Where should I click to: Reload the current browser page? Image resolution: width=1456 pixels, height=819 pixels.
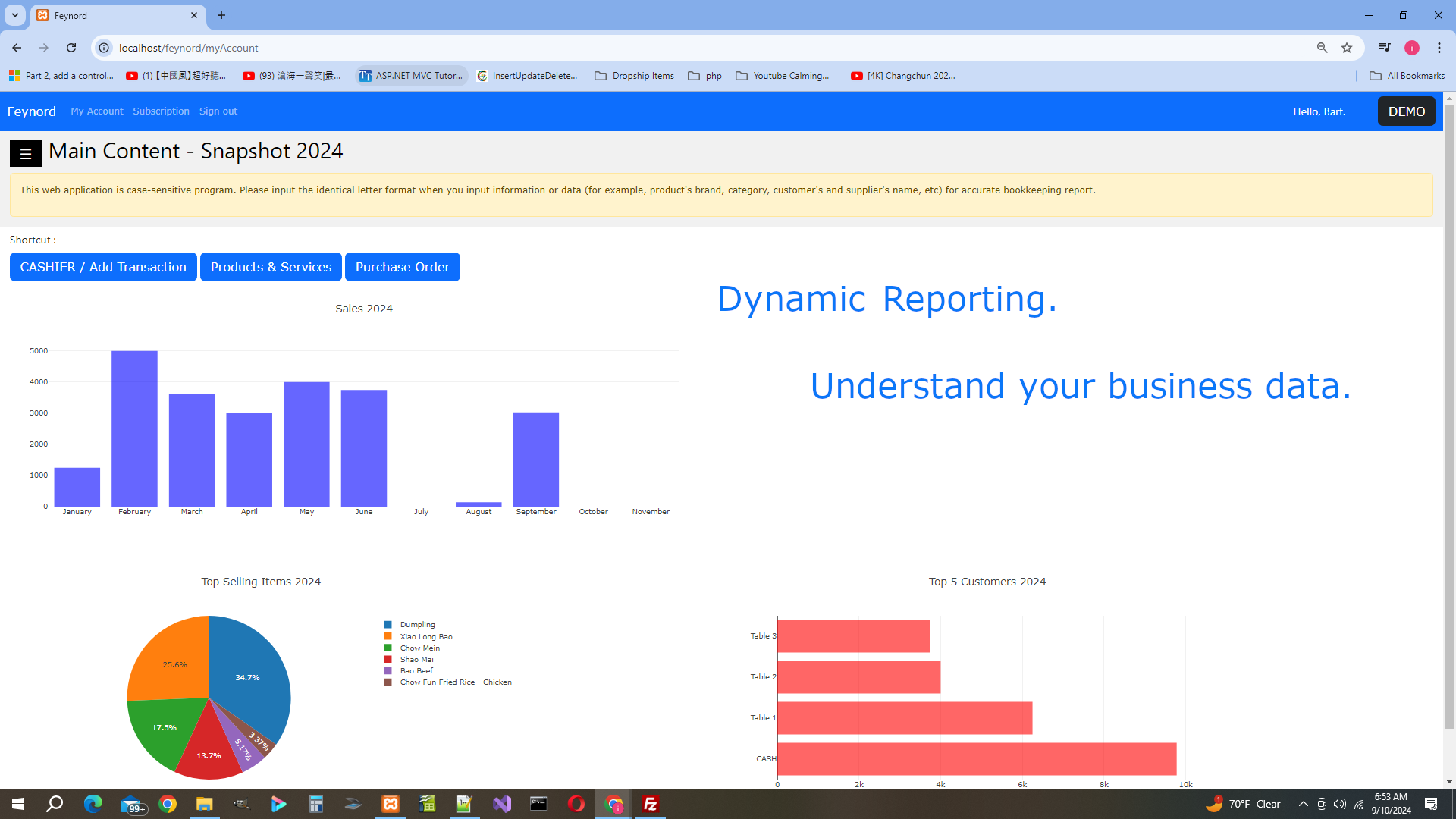click(x=71, y=48)
